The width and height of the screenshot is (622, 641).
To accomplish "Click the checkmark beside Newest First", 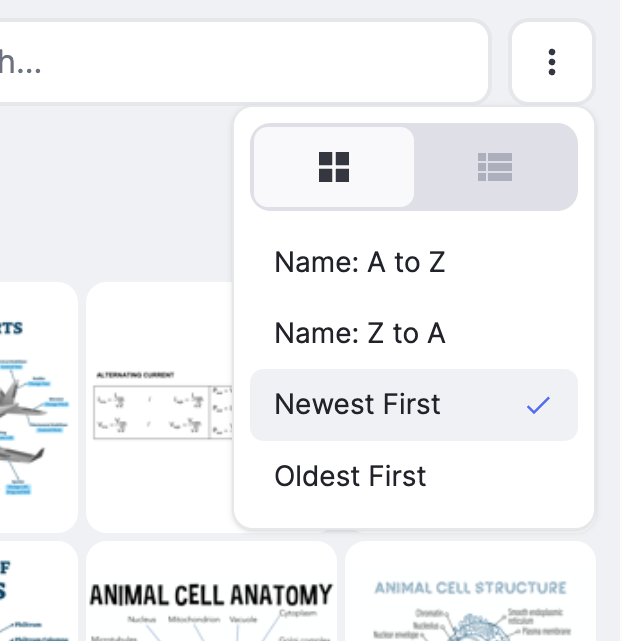I will point(539,405).
